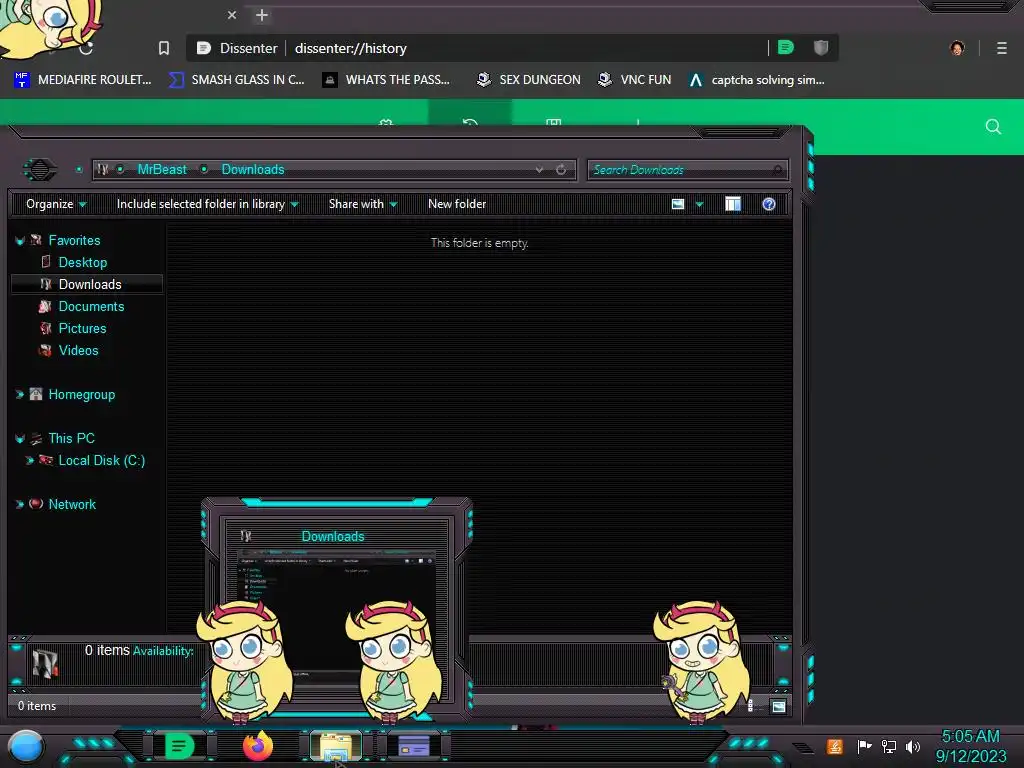Open the Start orb
1024x768 pixels.
pyautogui.click(x=26, y=746)
